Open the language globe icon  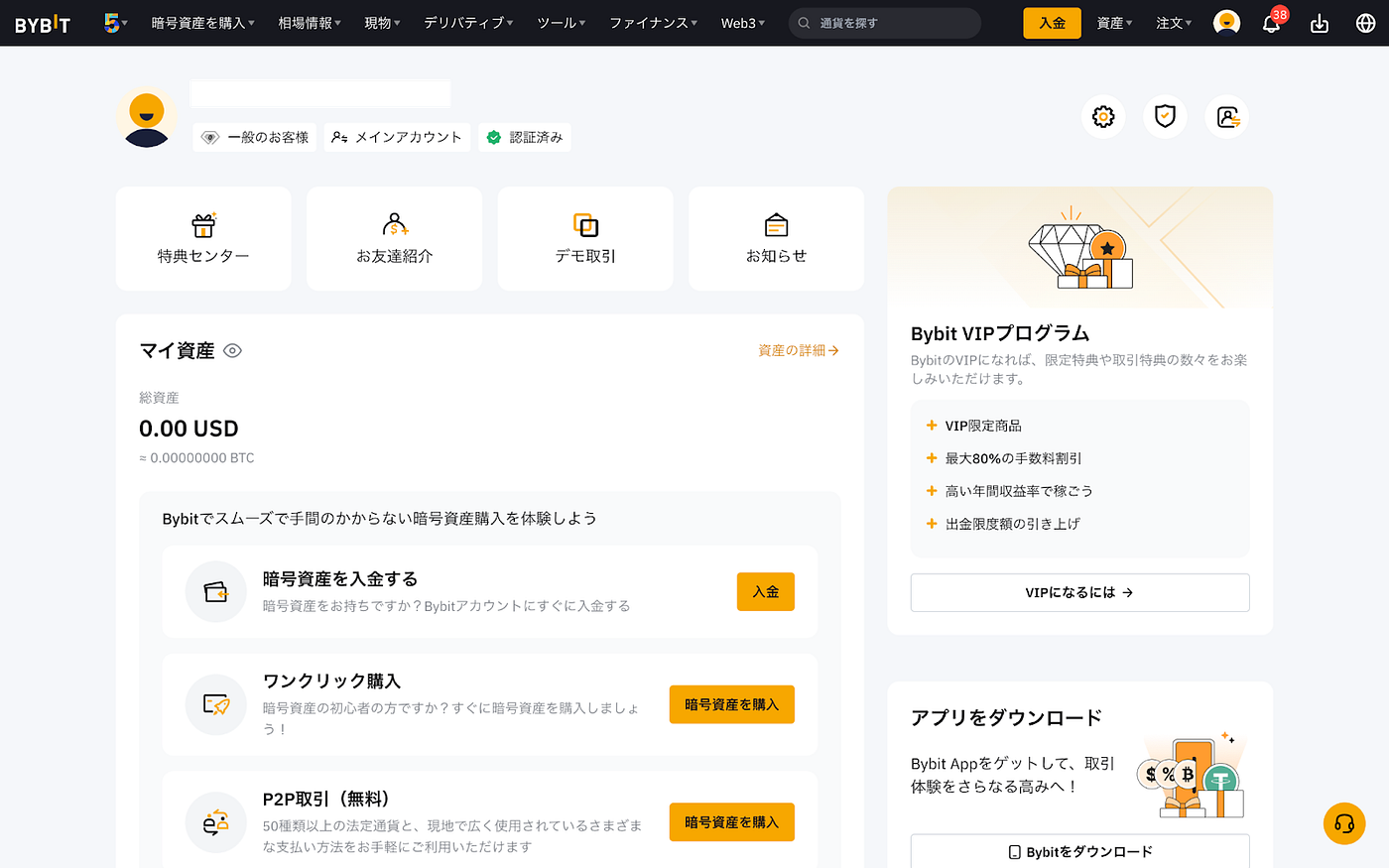(x=1365, y=23)
